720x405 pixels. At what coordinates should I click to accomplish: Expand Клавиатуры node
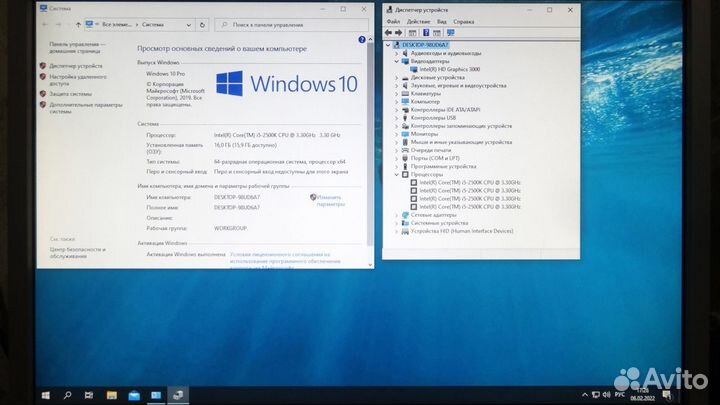397,94
